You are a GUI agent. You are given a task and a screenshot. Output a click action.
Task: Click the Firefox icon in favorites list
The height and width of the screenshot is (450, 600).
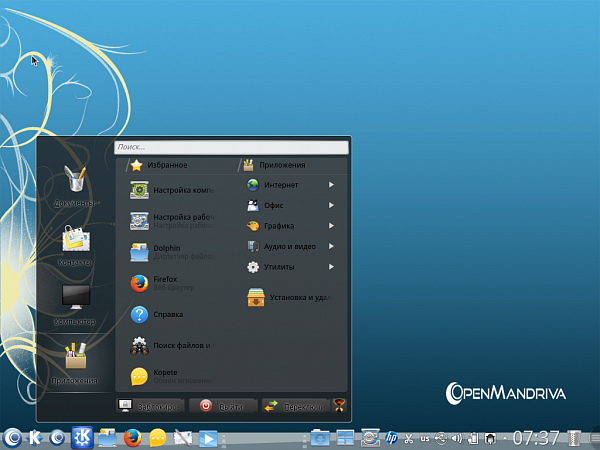pos(139,284)
